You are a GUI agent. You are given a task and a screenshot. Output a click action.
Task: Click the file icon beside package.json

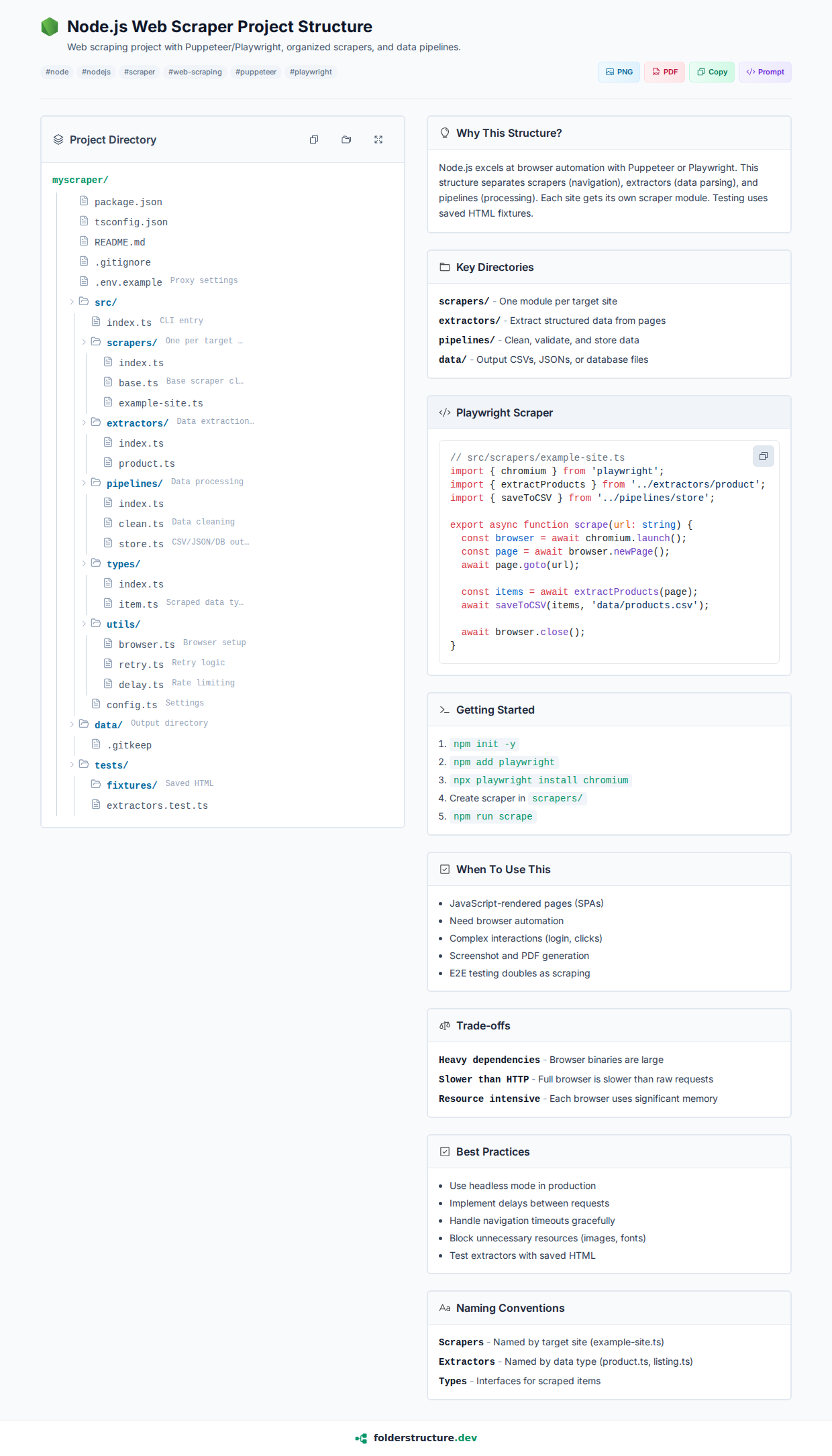(x=84, y=201)
